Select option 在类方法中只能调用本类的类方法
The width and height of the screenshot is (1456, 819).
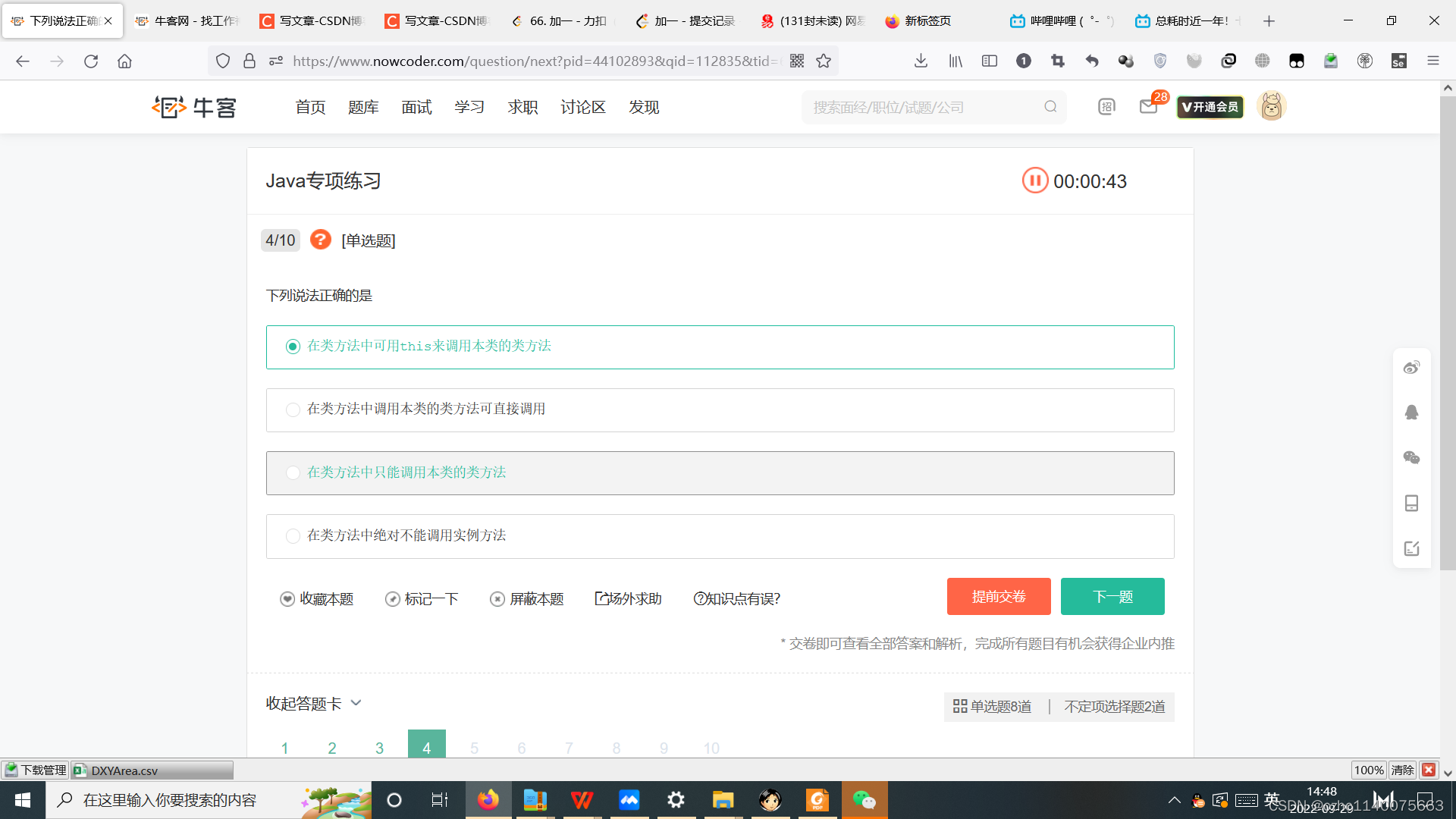(x=720, y=473)
